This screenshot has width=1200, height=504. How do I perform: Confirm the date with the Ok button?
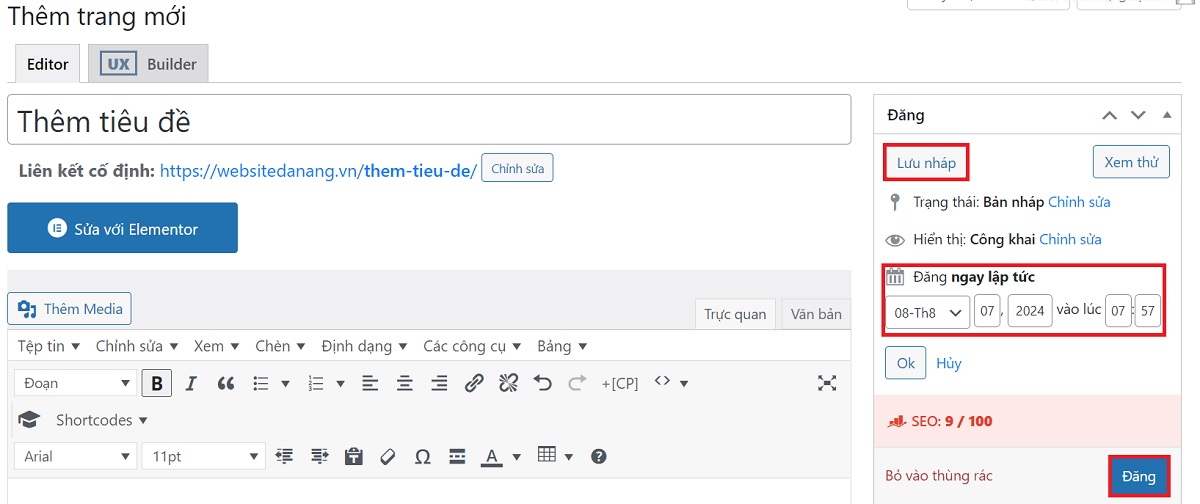(x=906, y=363)
